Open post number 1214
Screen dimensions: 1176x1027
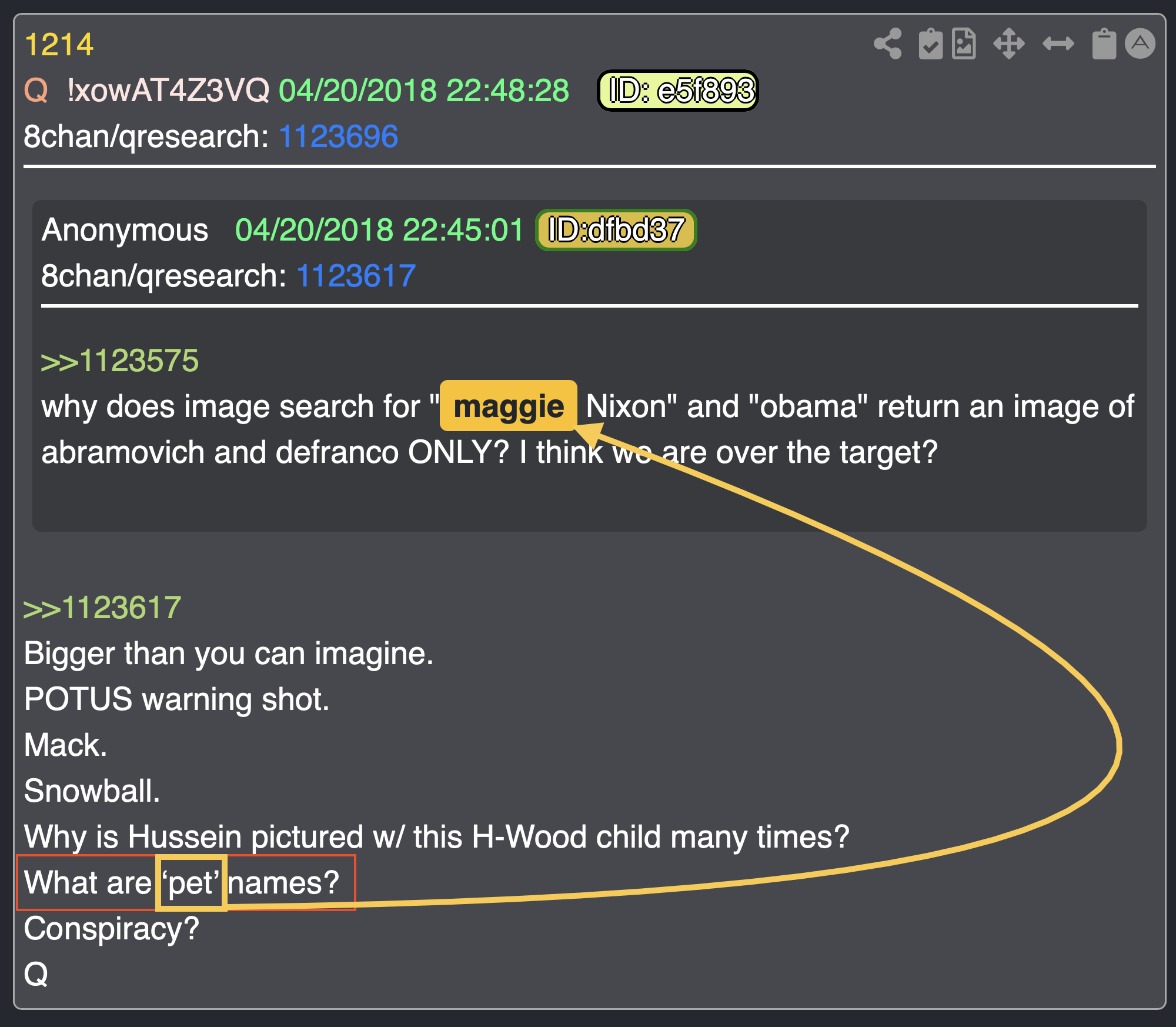click(x=59, y=45)
